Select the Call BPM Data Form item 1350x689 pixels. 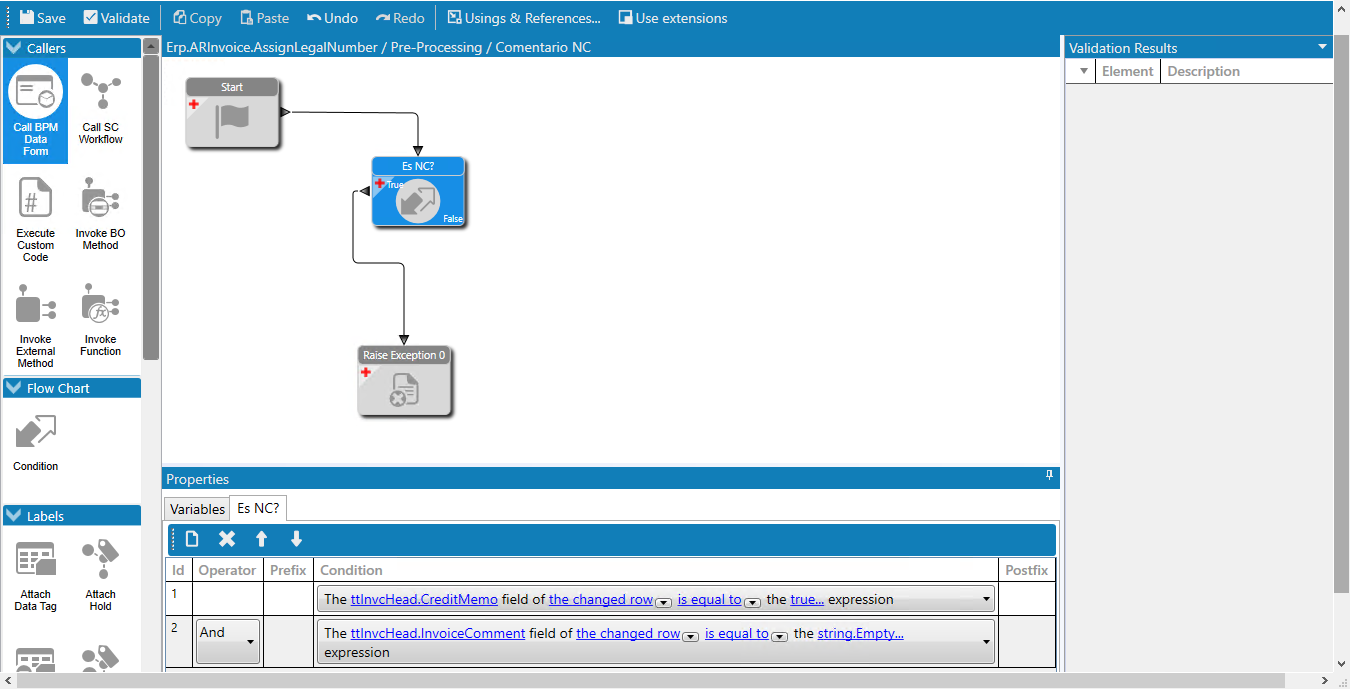pyautogui.click(x=36, y=112)
